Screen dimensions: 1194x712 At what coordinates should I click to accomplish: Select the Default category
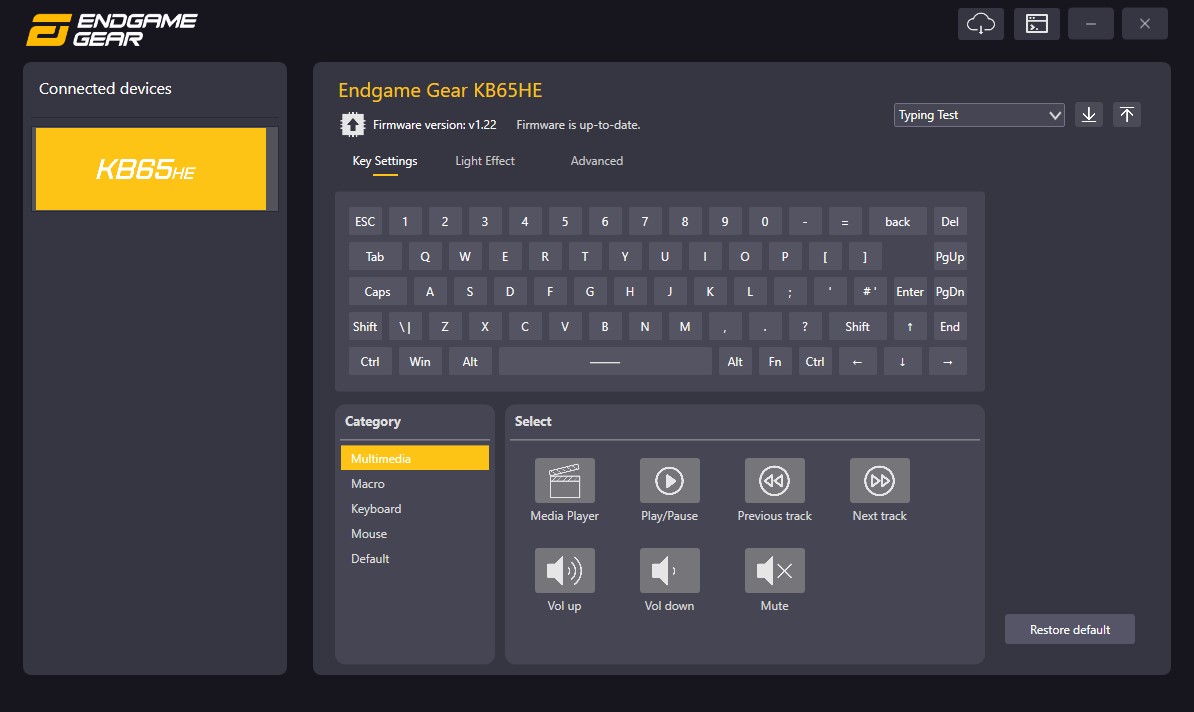tap(415, 558)
